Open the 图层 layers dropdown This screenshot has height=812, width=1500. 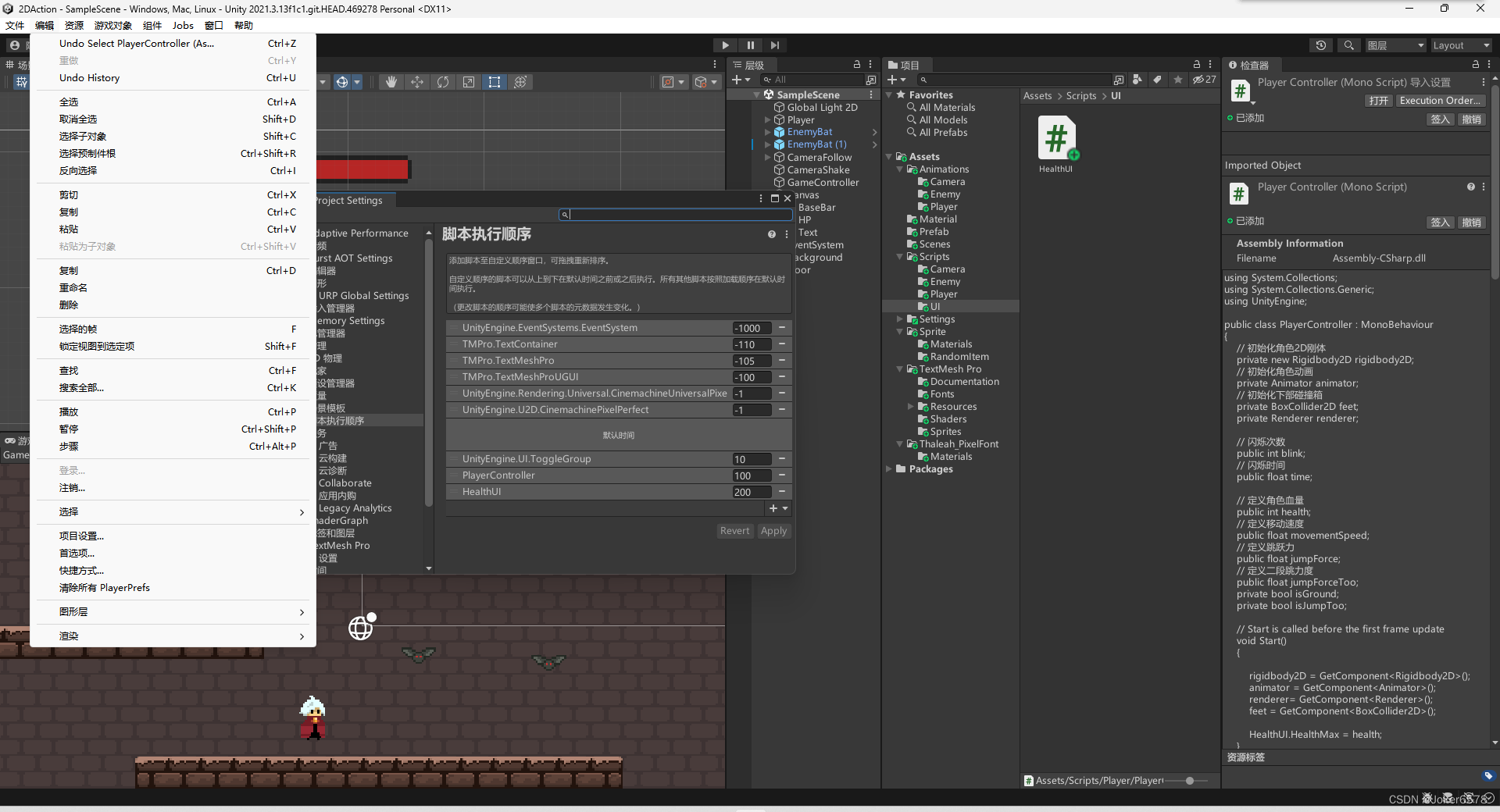click(x=1395, y=45)
